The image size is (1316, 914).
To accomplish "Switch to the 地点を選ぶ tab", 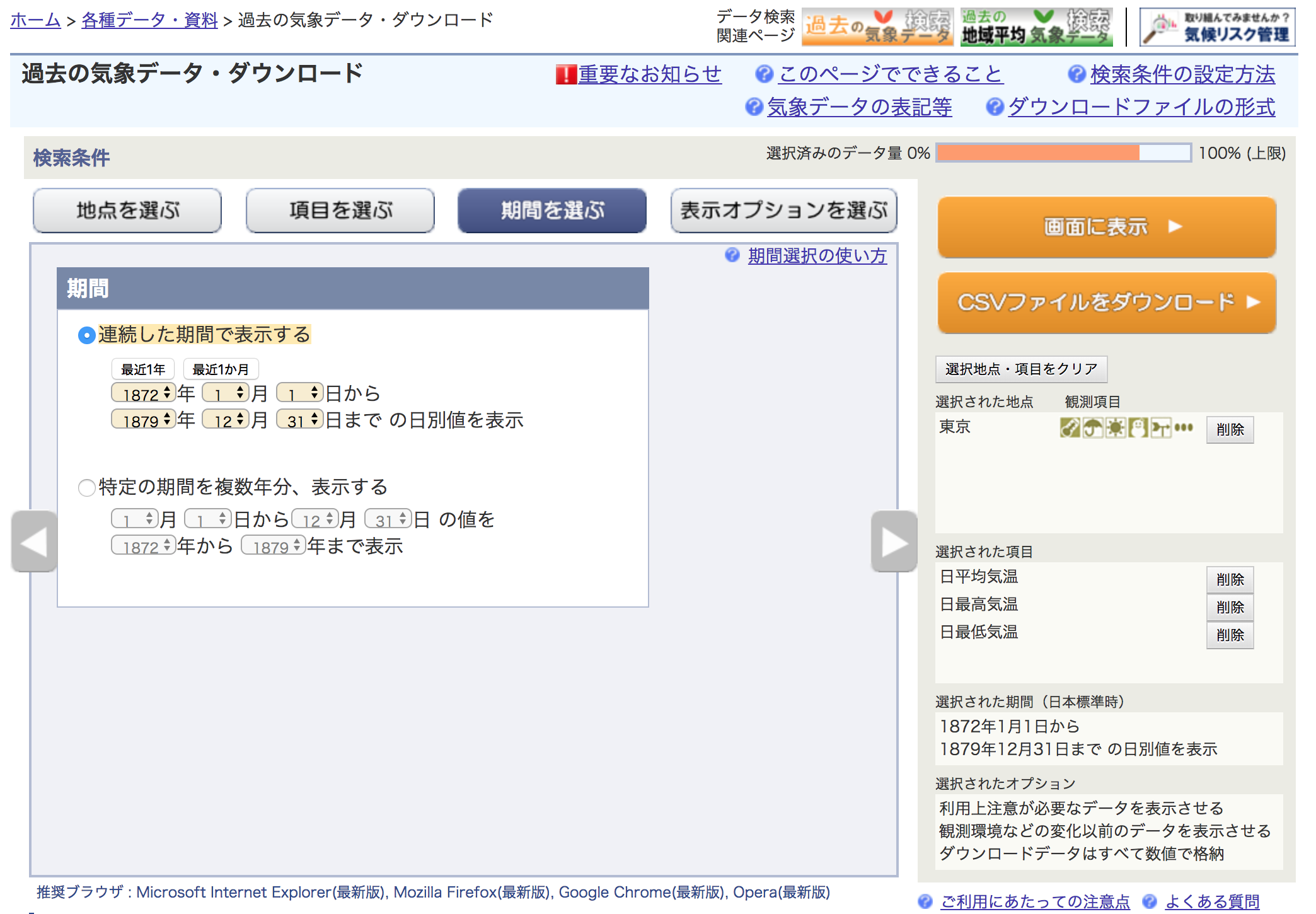I will coord(127,211).
